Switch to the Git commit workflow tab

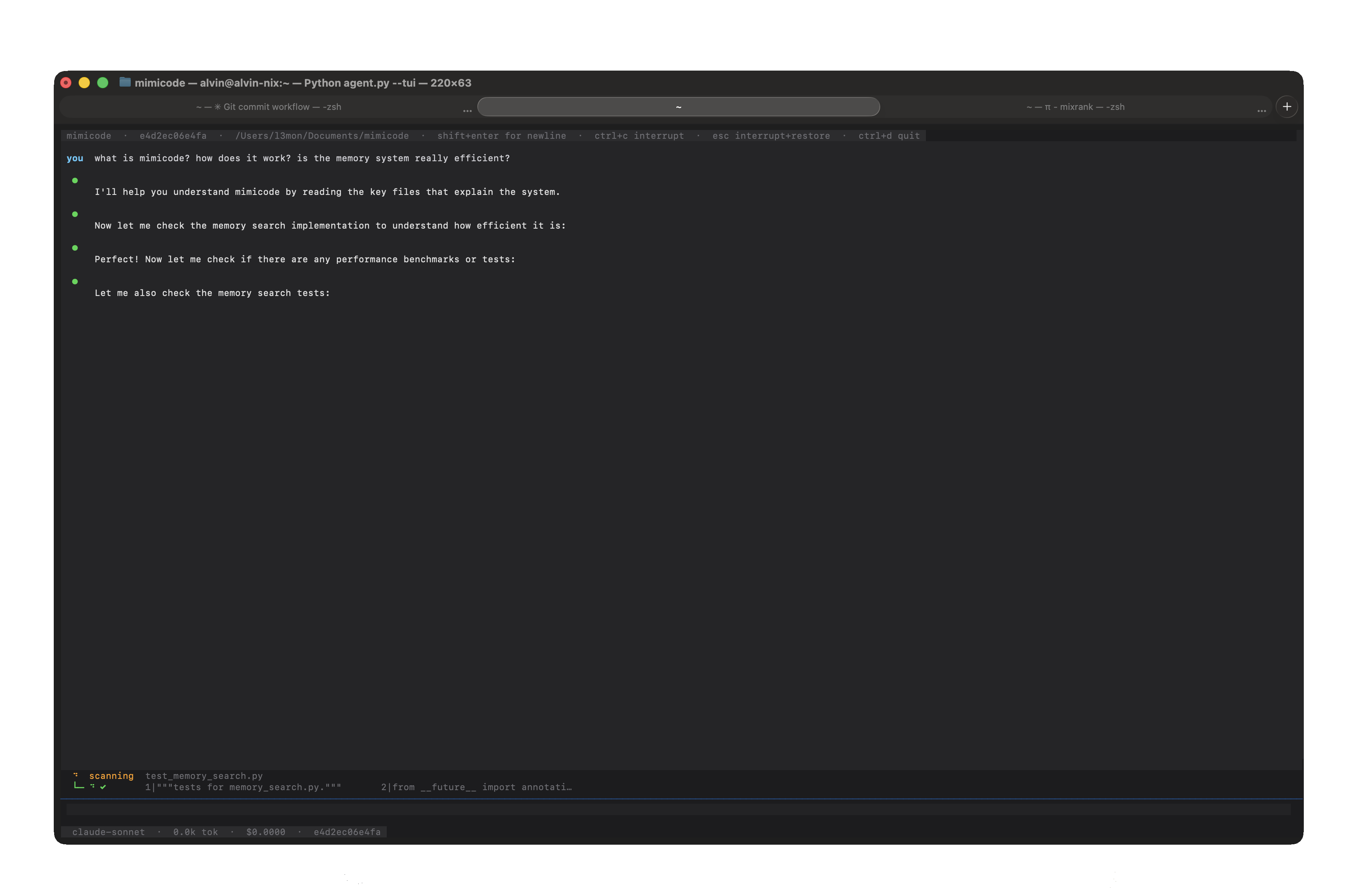(268, 107)
